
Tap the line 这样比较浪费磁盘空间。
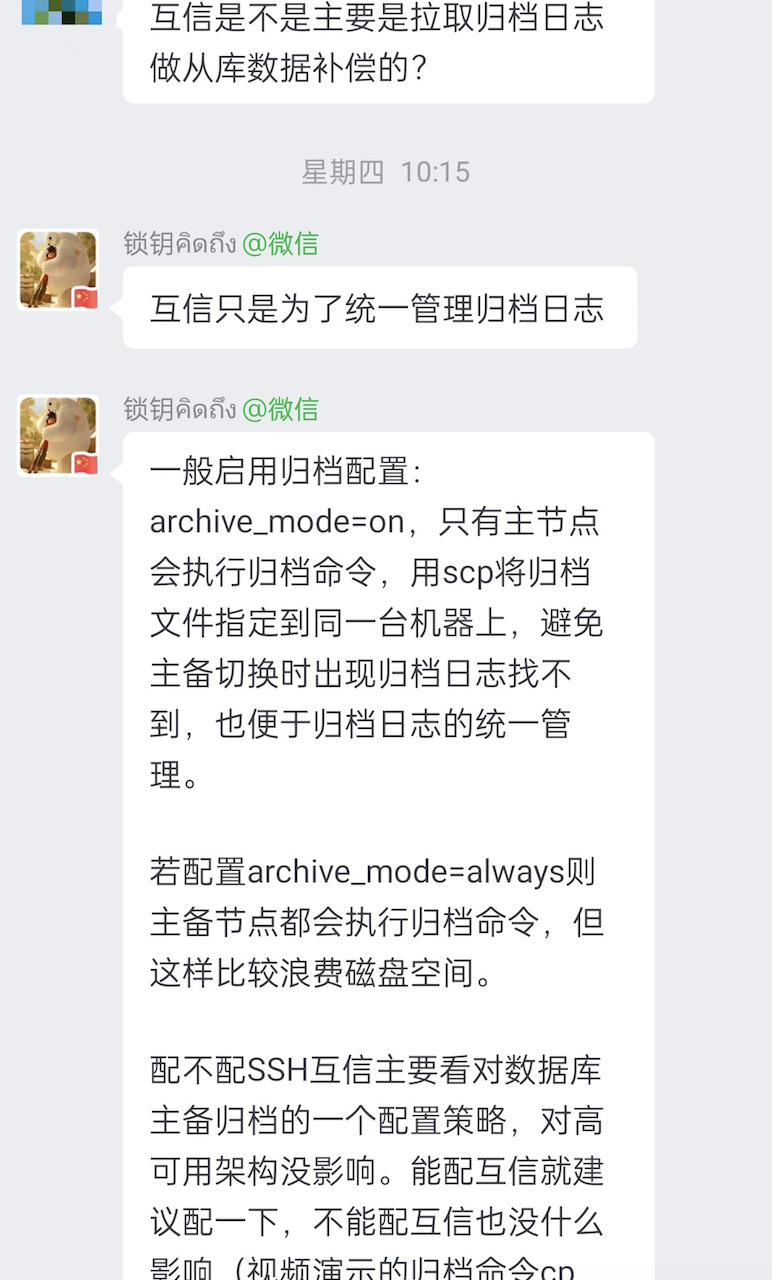tap(322, 972)
